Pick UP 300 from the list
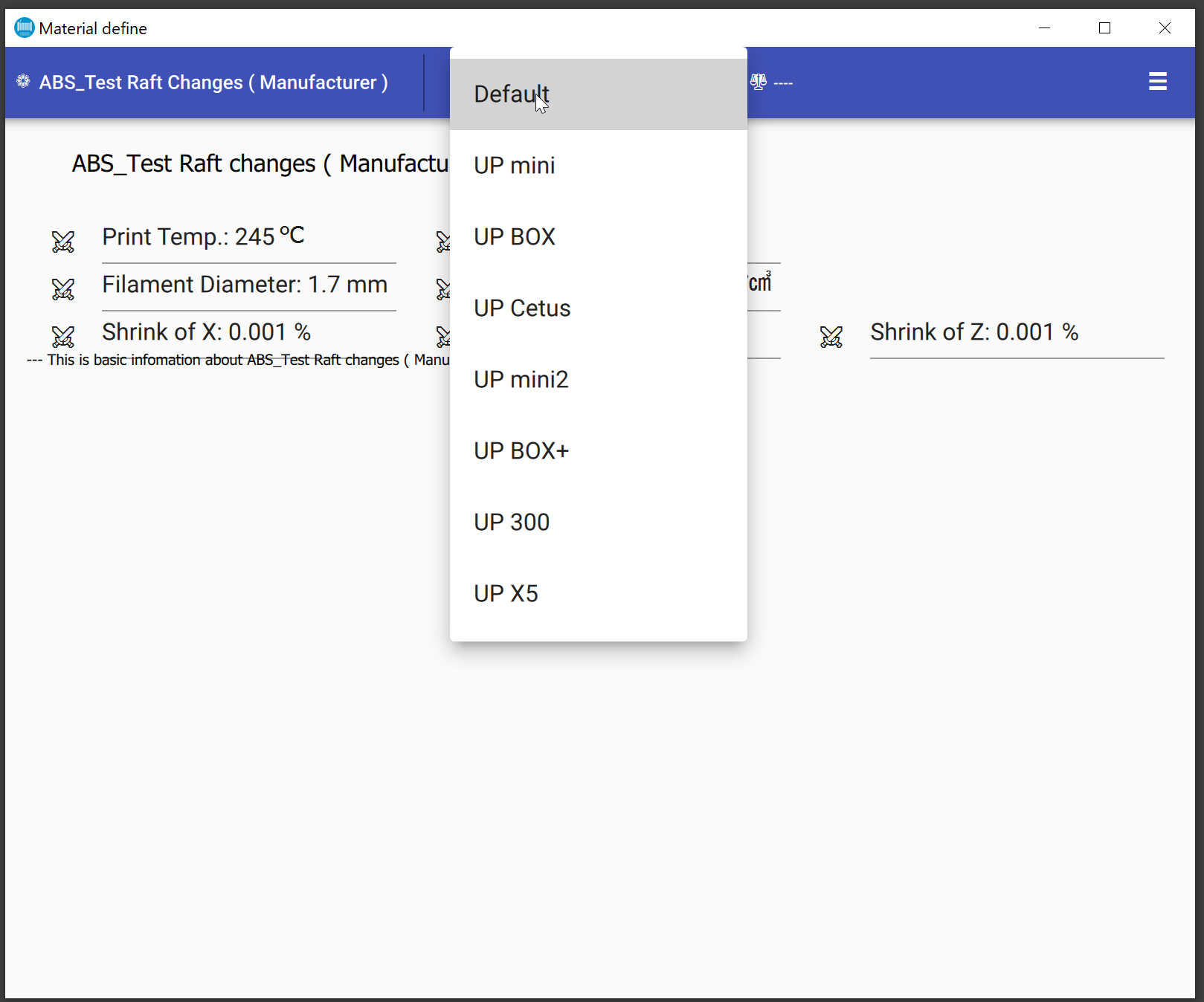The height and width of the screenshot is (1002, 1204). pos(599,523)
